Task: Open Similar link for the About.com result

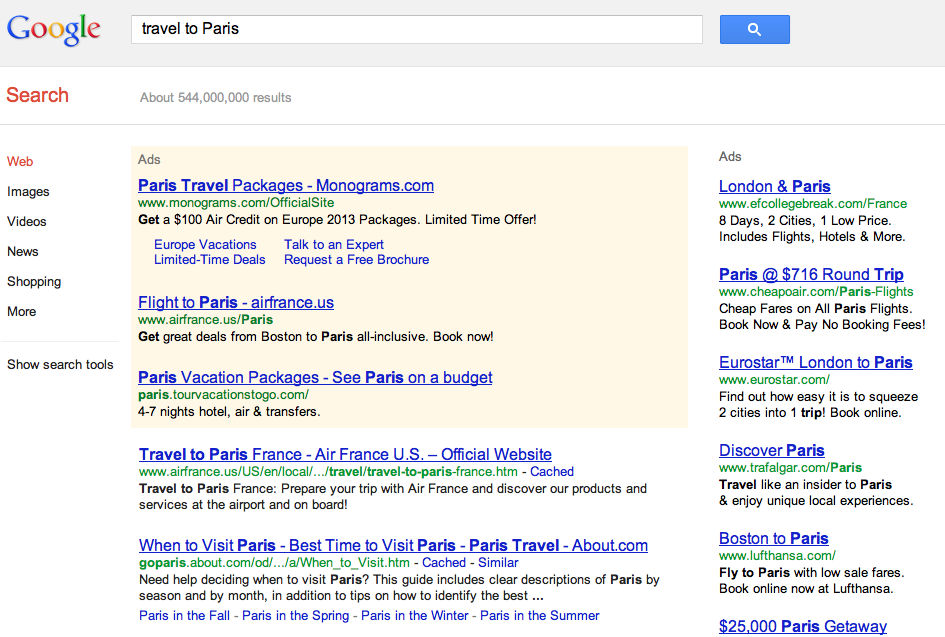Action: coord(498,563)
